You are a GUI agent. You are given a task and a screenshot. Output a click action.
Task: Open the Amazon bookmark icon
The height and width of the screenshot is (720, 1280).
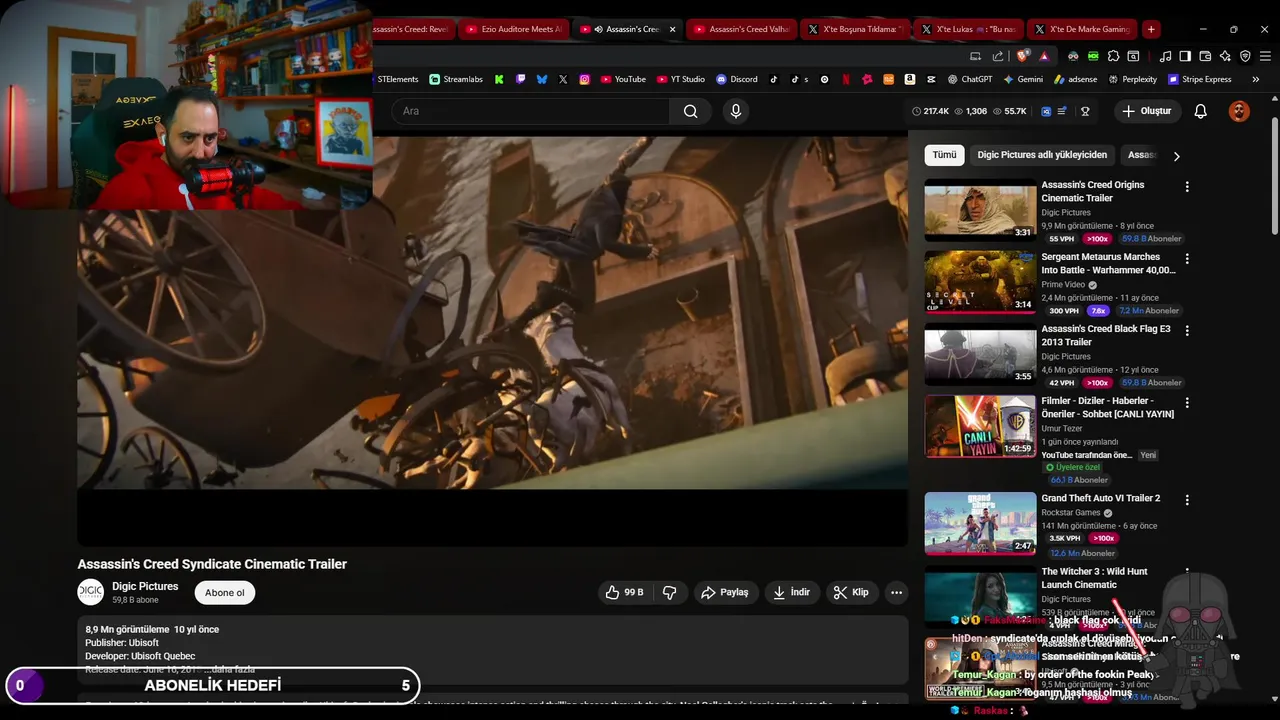click(910, 79)
